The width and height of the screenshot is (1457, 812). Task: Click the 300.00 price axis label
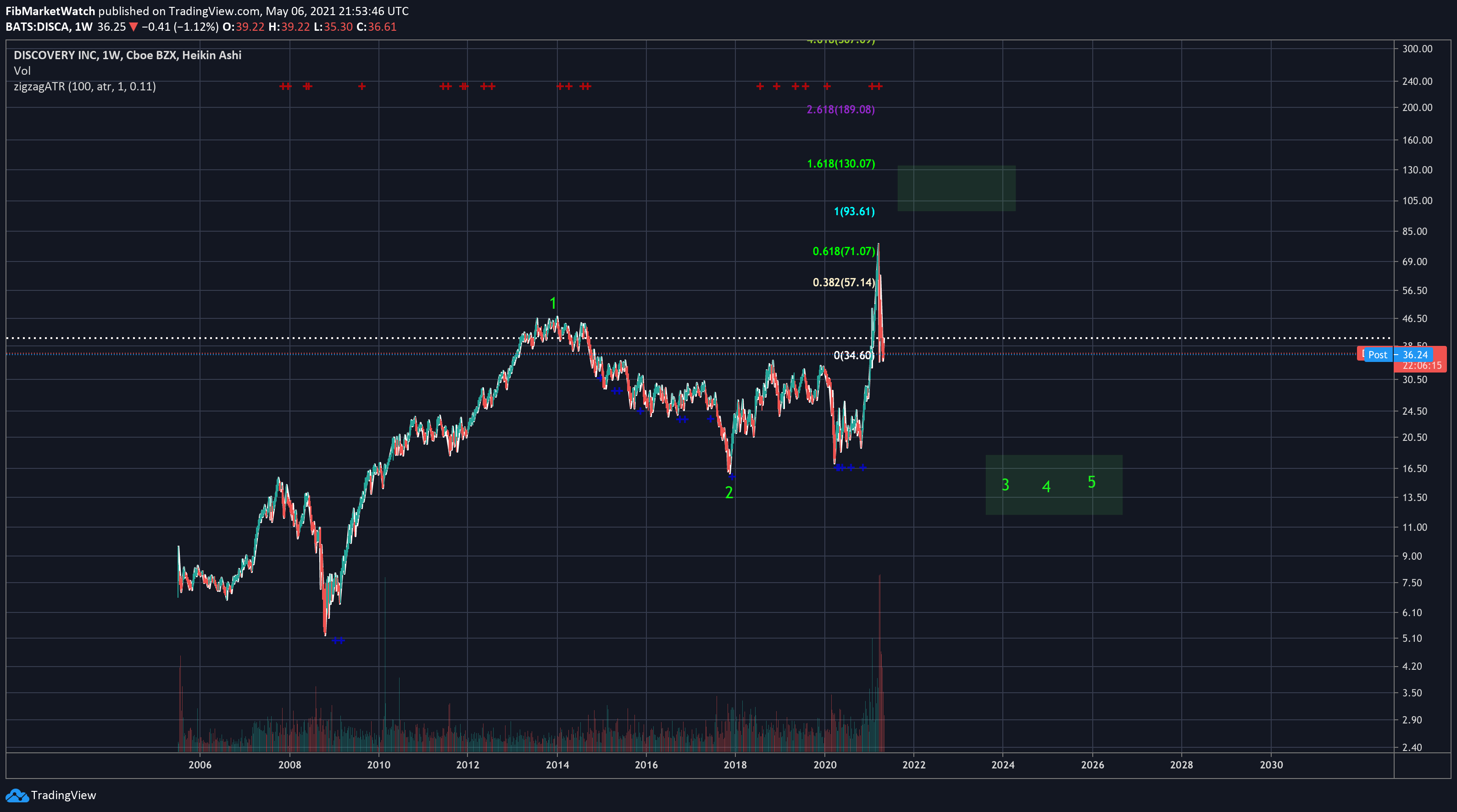point(1418,49)
